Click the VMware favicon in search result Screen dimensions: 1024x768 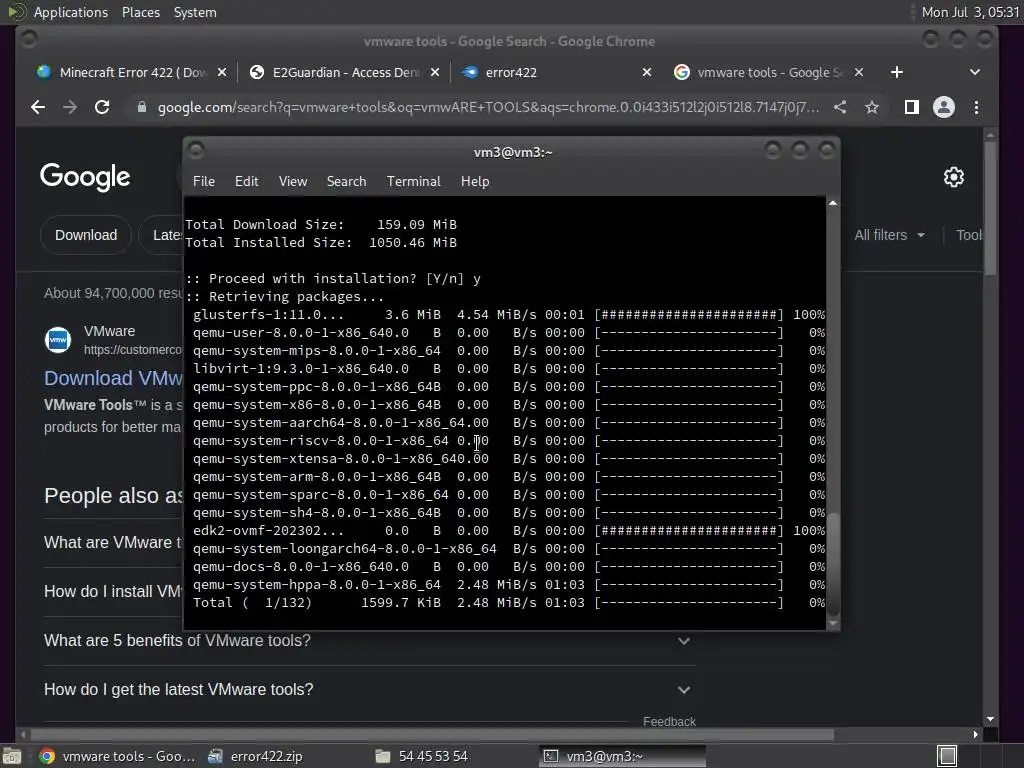(x=57, y=340)
